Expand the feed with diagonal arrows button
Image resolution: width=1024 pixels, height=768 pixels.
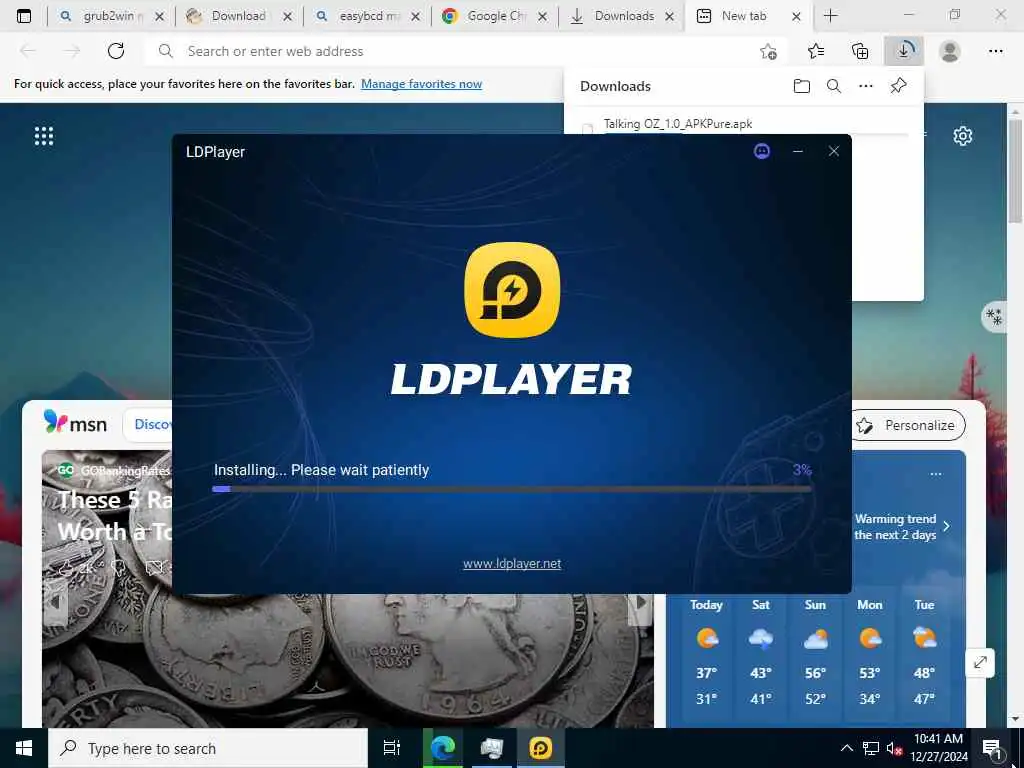point(980,663)
